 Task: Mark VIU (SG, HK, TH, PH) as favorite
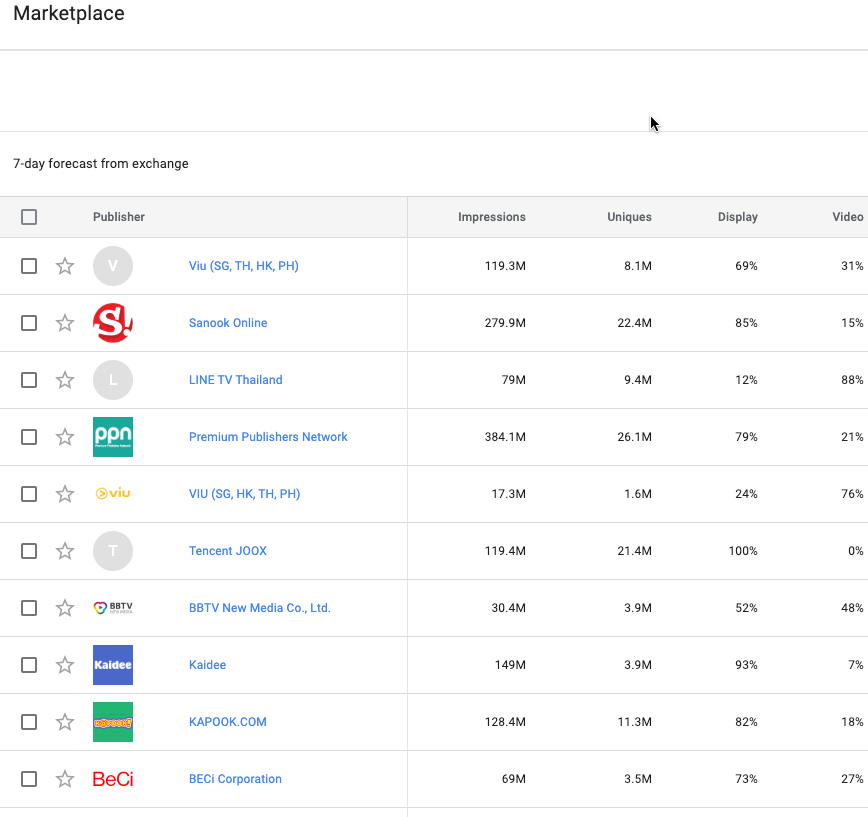(x=65, y=494)
